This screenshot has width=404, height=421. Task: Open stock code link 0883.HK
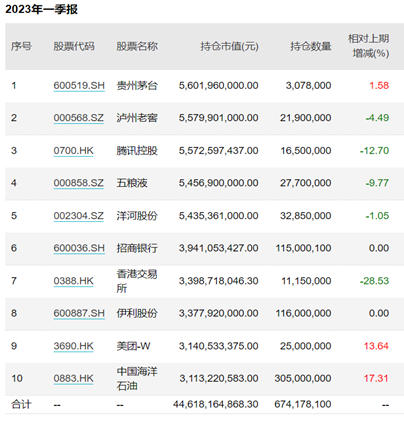(x=74, y=378)
